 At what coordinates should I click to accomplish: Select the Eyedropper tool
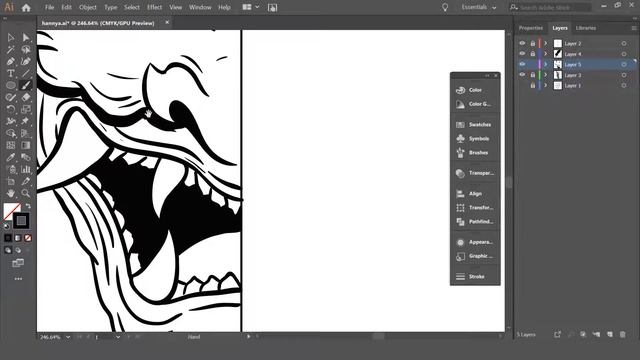coord(11,157)
